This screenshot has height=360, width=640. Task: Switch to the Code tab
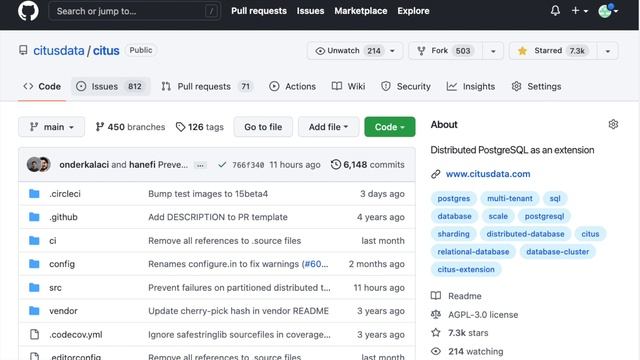point(42,87)
